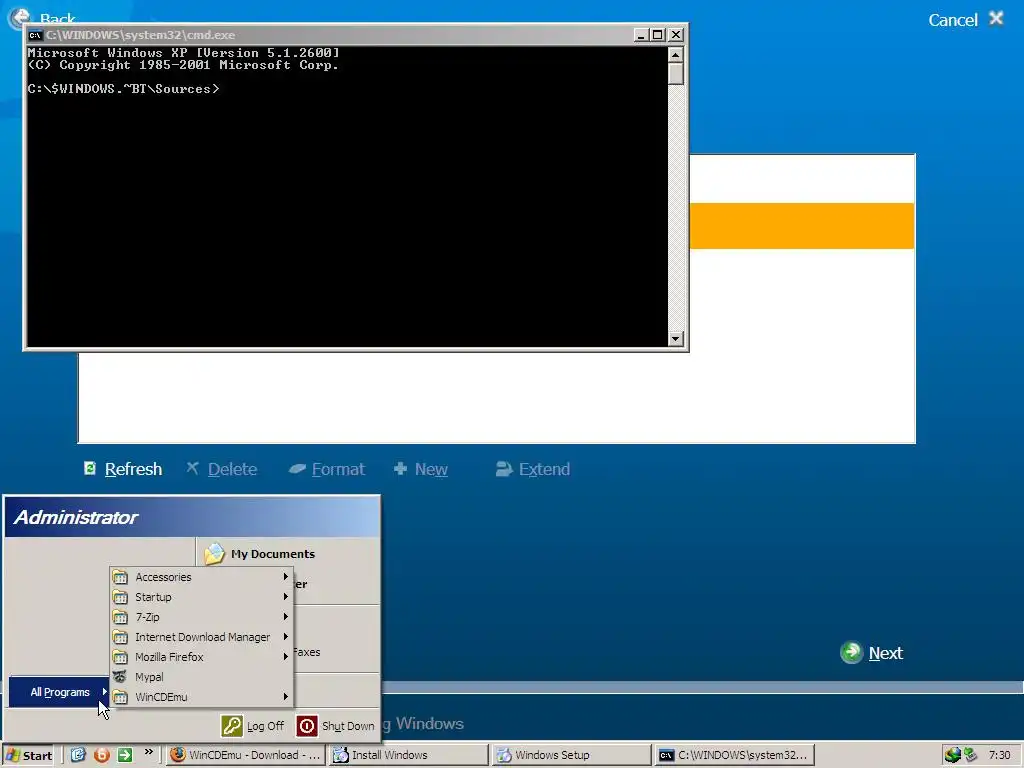Launch Mypal from the program list
Screen dimensions: 1024x768
201,677
